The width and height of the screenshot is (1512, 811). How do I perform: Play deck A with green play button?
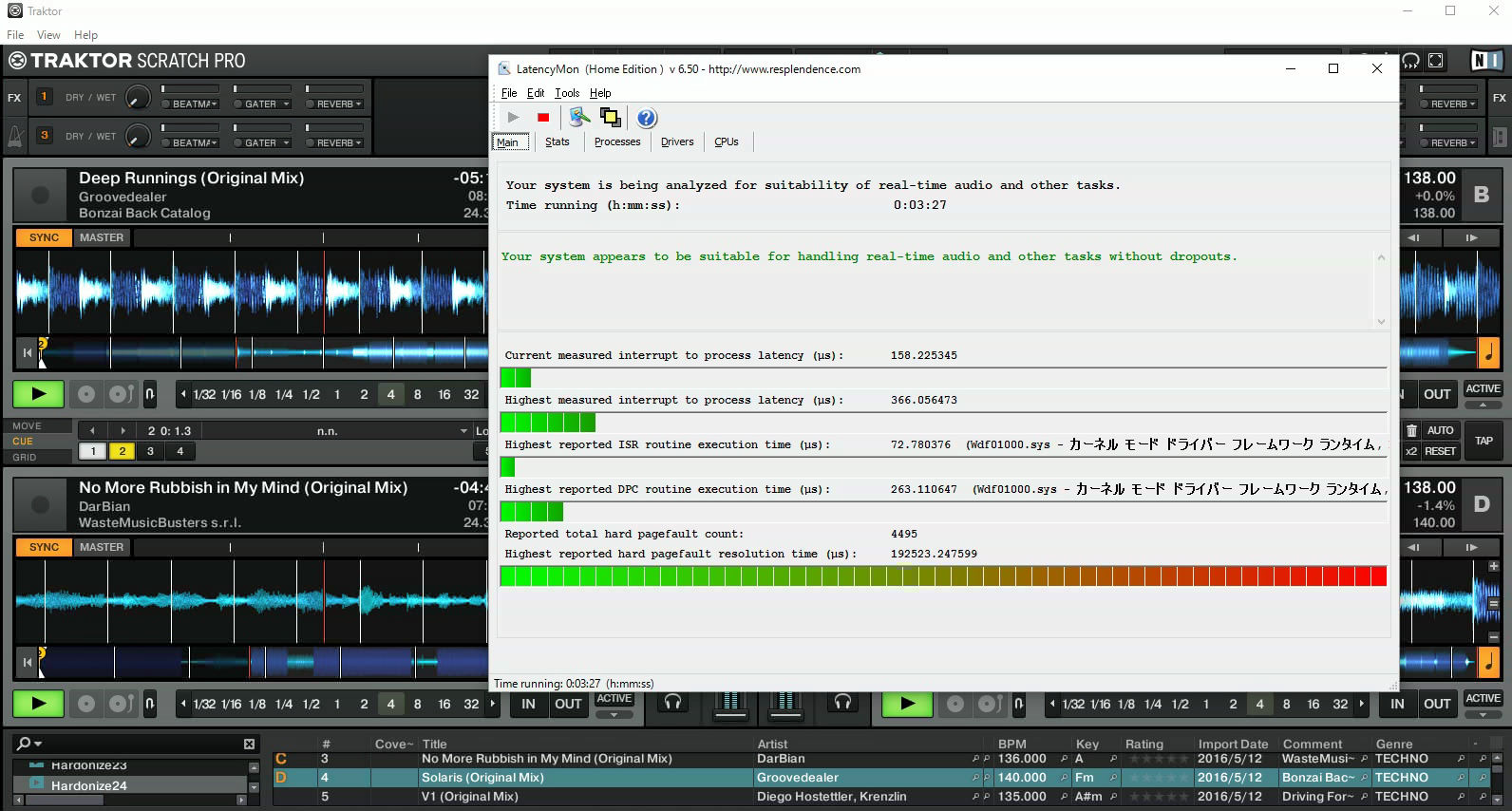pyautogui.click(x=38, y=393)
